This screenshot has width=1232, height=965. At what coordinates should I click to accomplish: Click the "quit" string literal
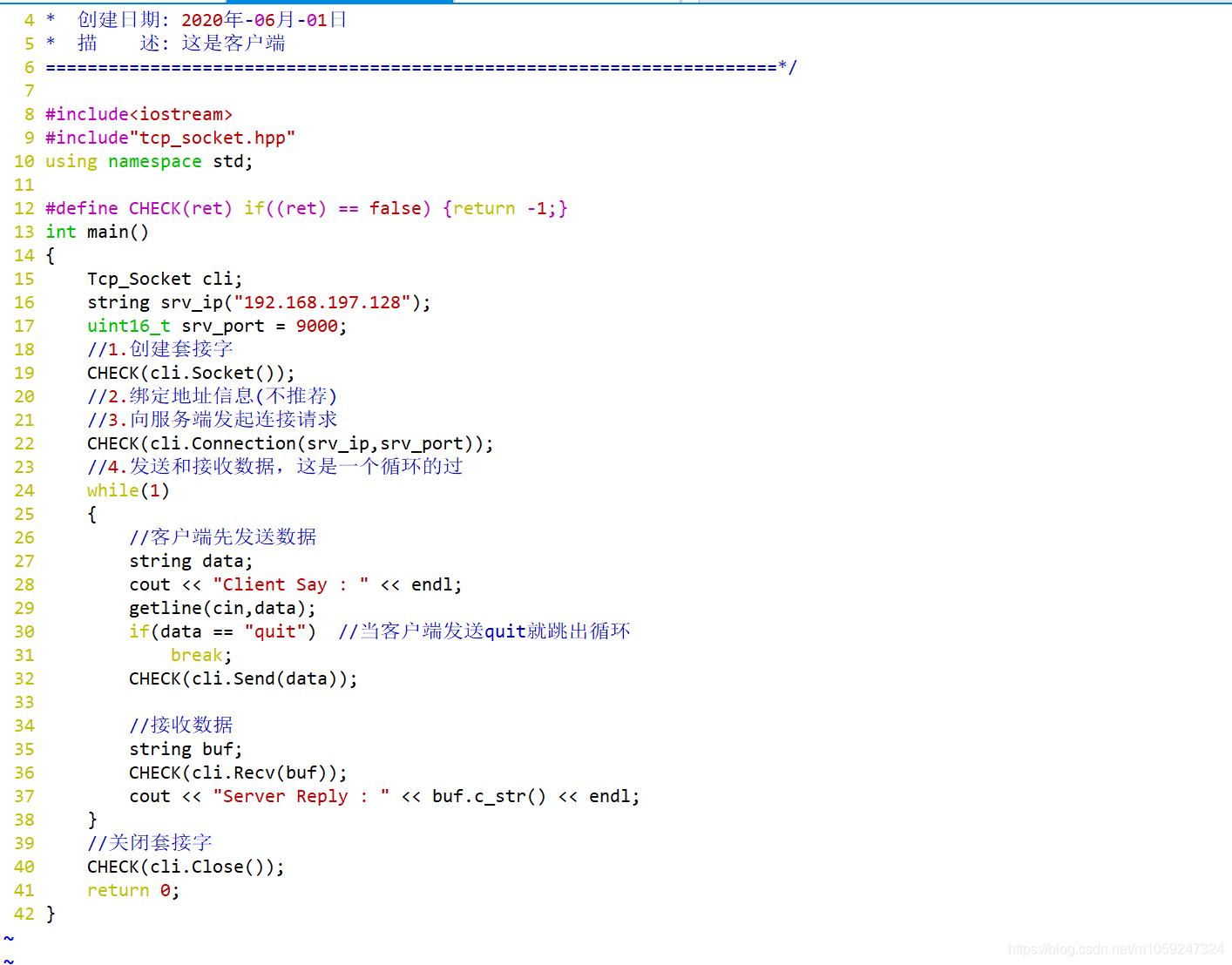(x=275, y=631)
